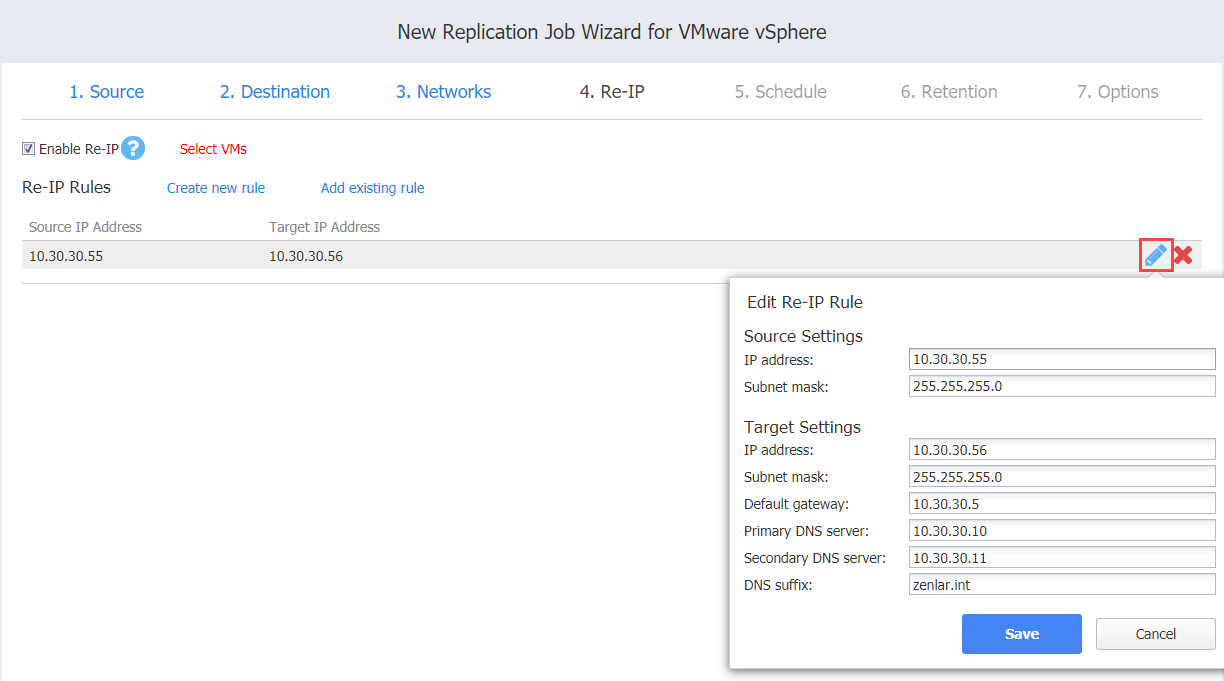The height and width of the screenshot is (681, 1224).
Task: Click the Primary DNS server field
Action: pyautogui.click(x=1062, y=531)
